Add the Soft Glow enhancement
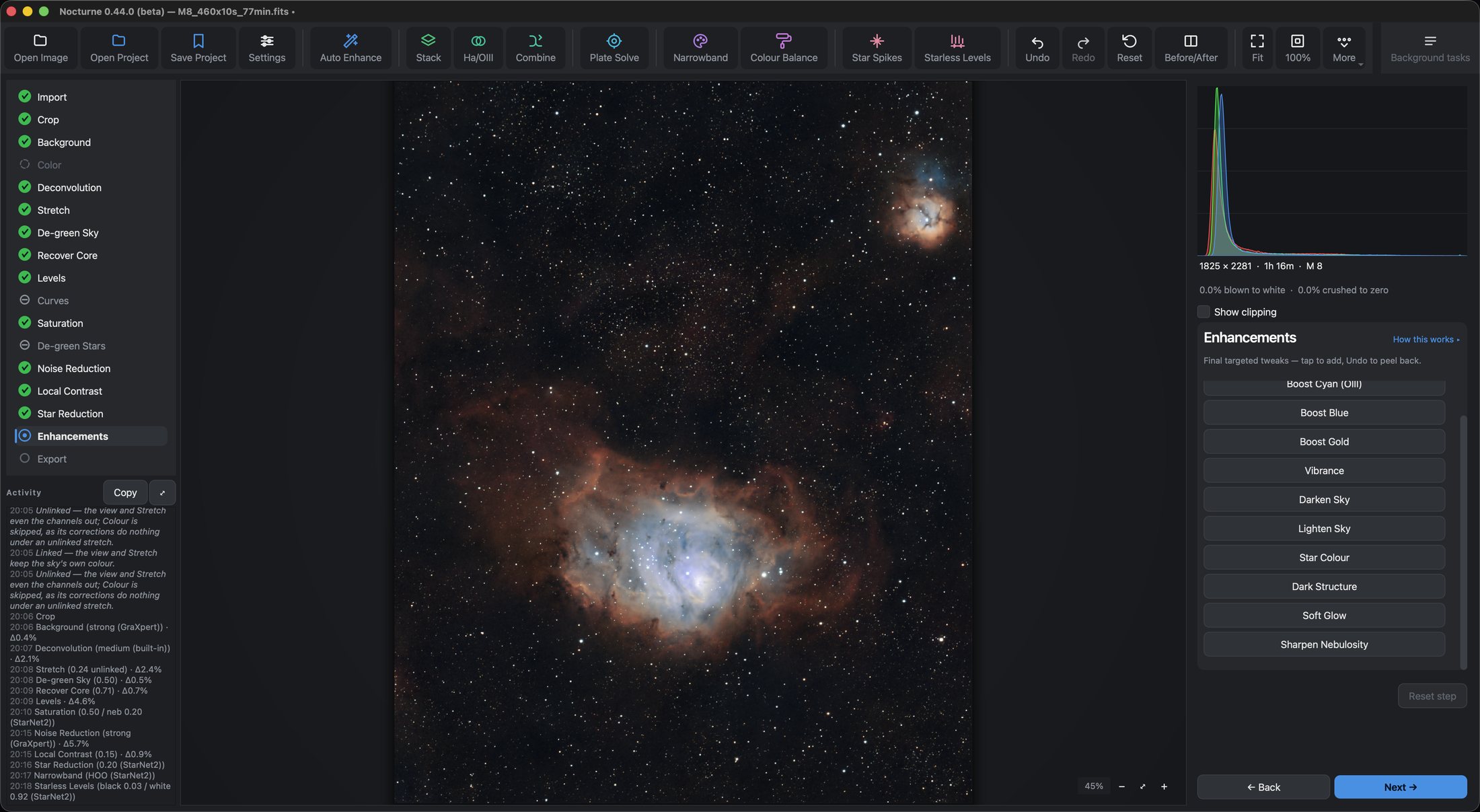 (x=1323, y=615)
